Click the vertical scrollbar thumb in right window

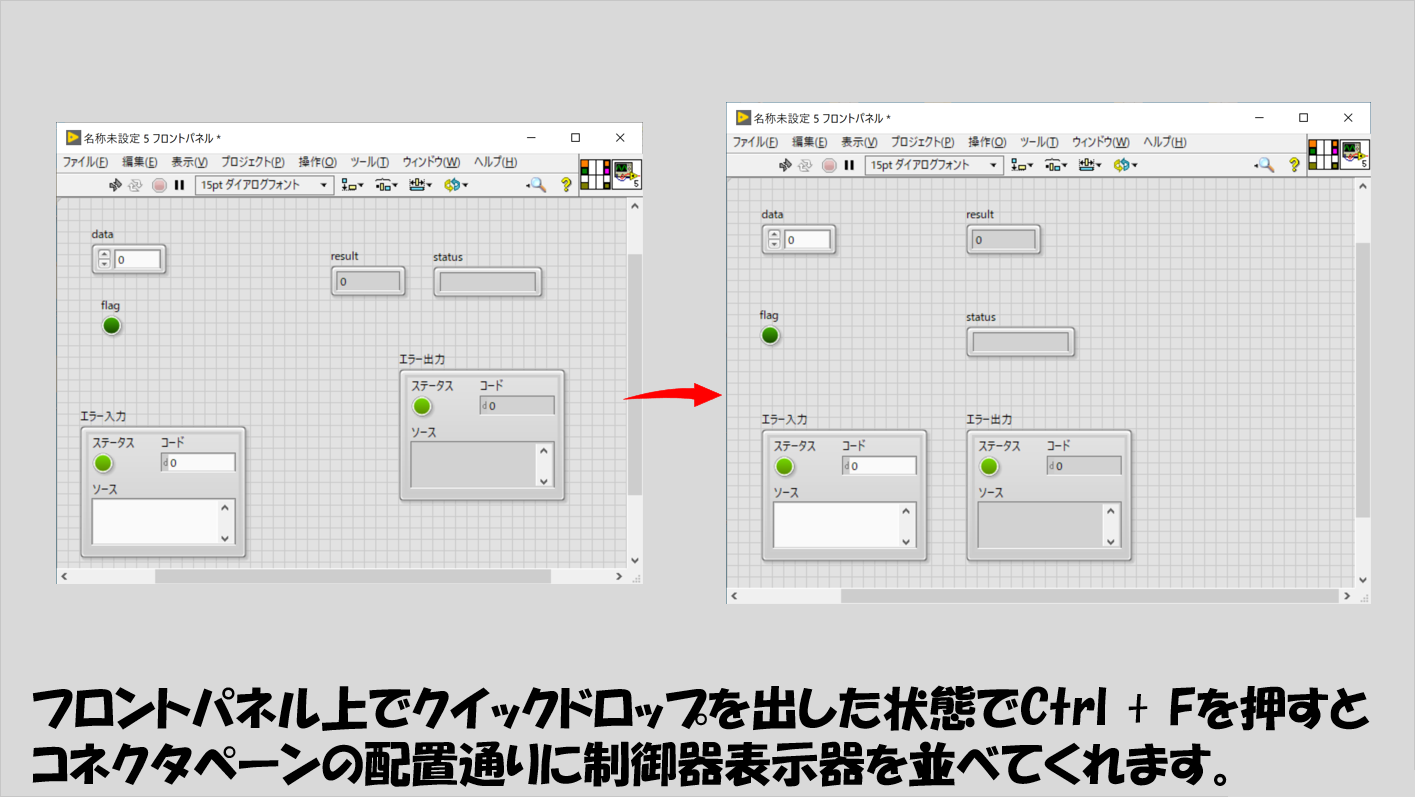(1362, 379)
